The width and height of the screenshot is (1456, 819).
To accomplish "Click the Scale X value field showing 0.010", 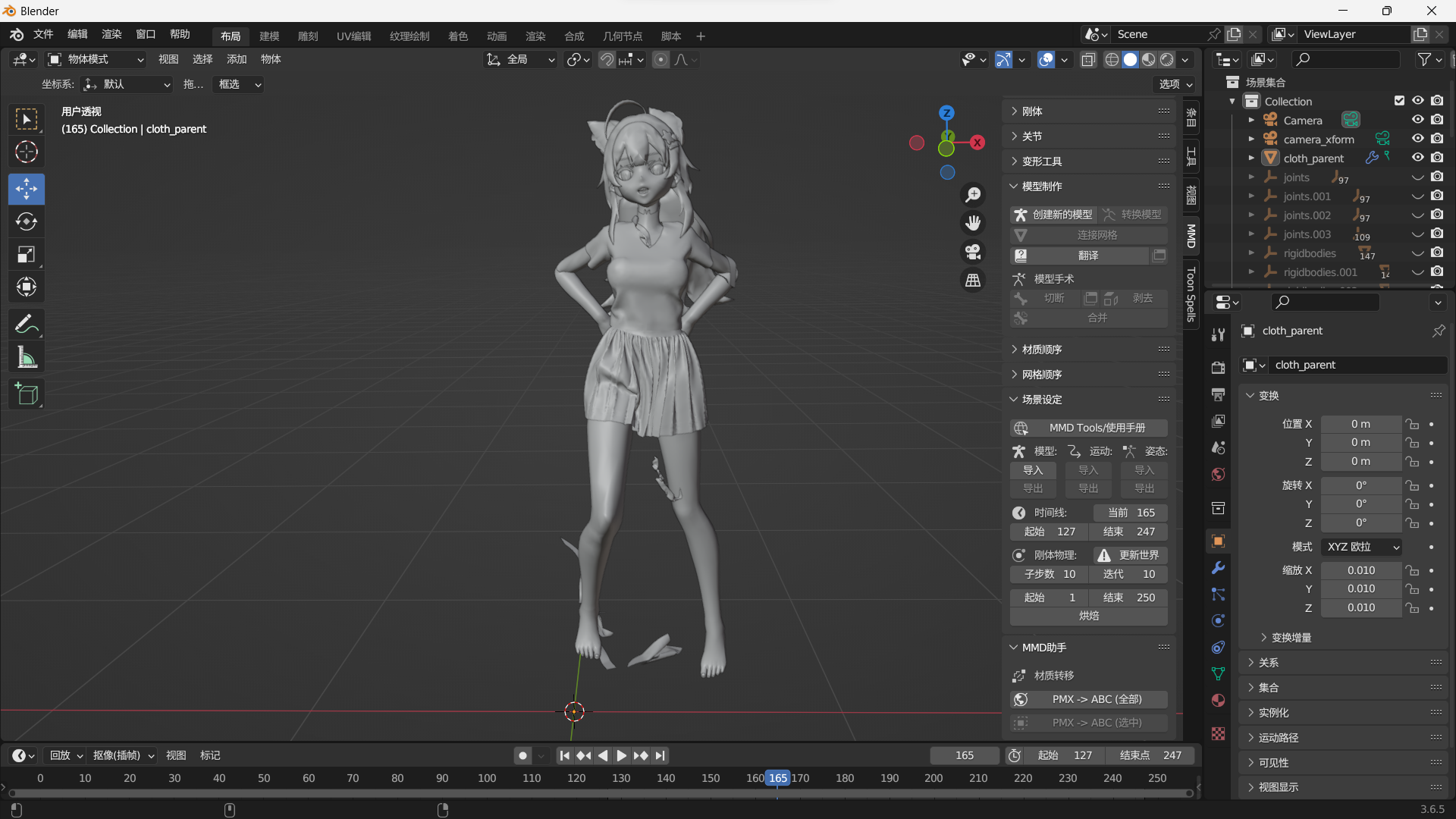I will tap(1361, 570).
